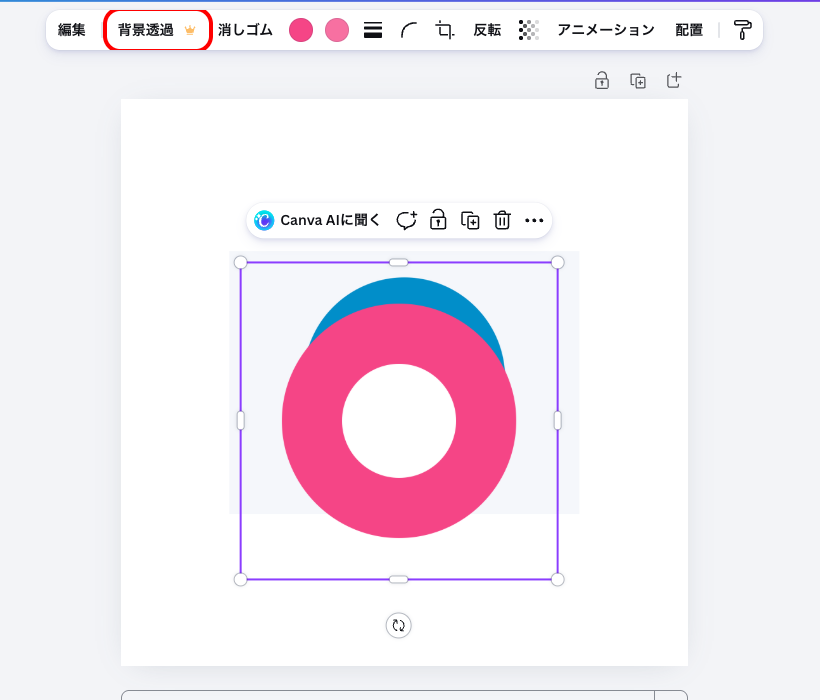Click the bottom-right corner resize handle
This screenshot has height=700, width=820.
click(x=557, y=579)
